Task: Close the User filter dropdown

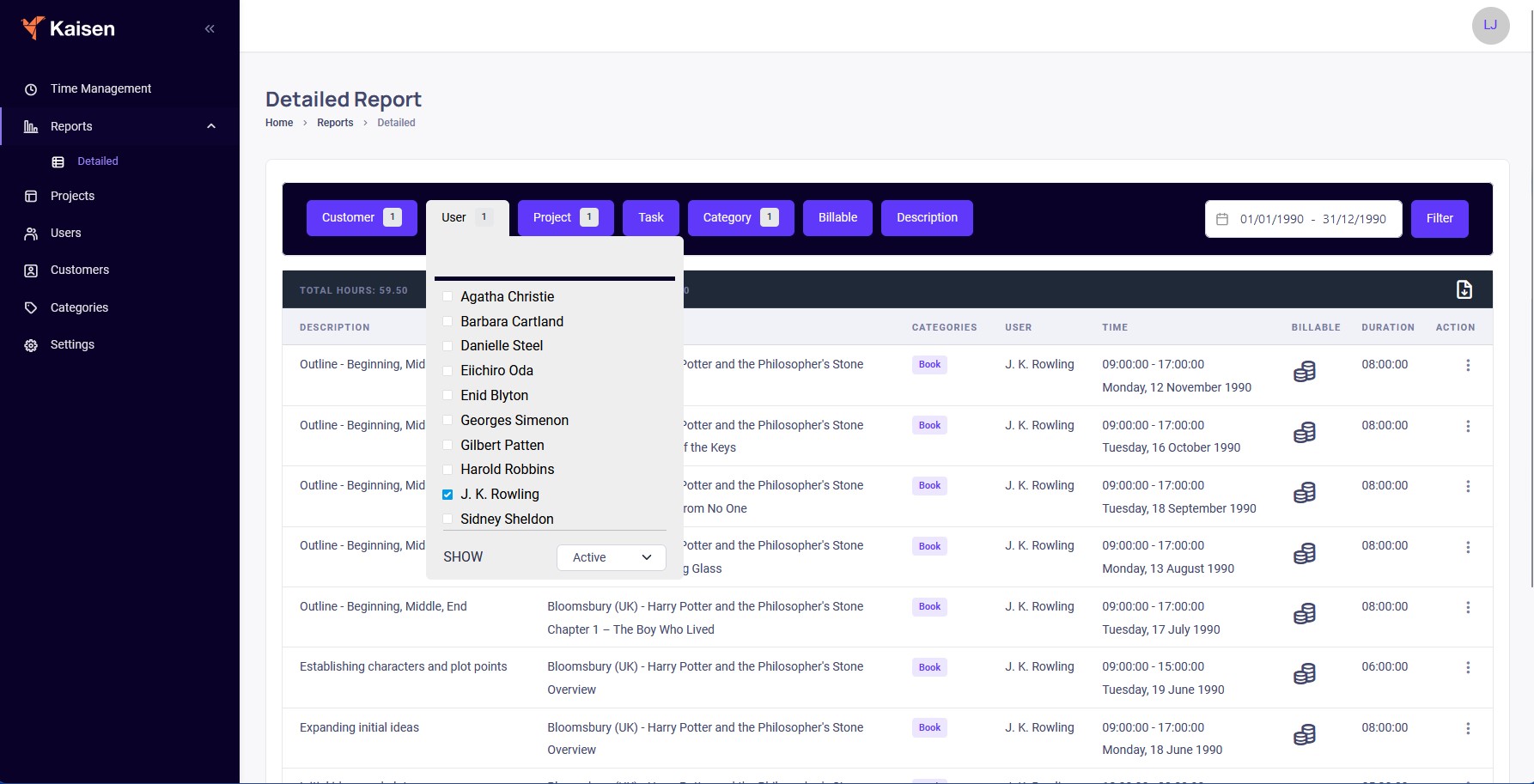Action: click(467, 218)
